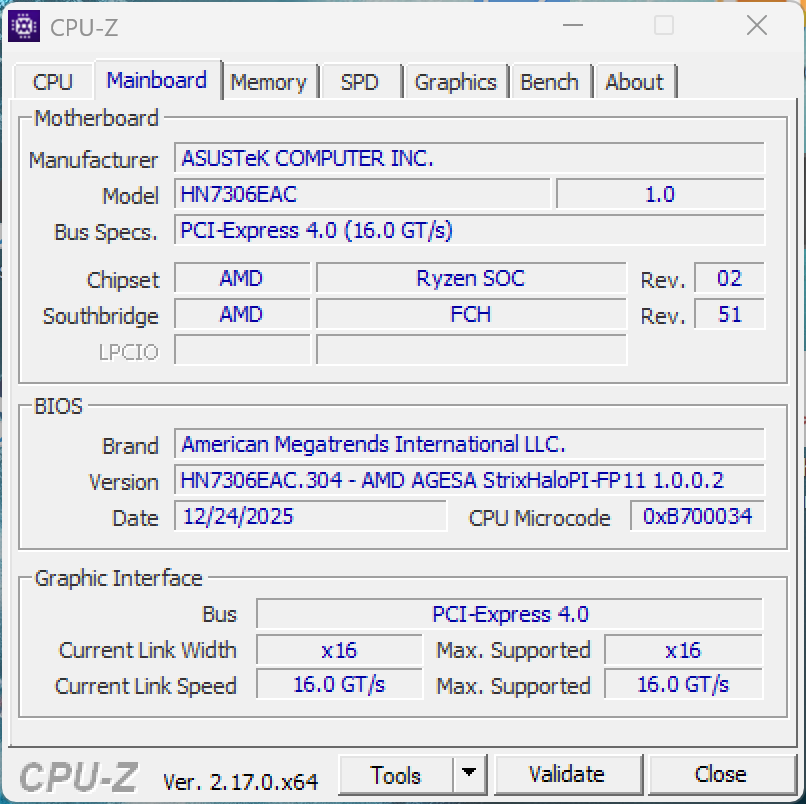Click the first empty LPCIO field
Viewport: 806px width, 804px height.
242,350
